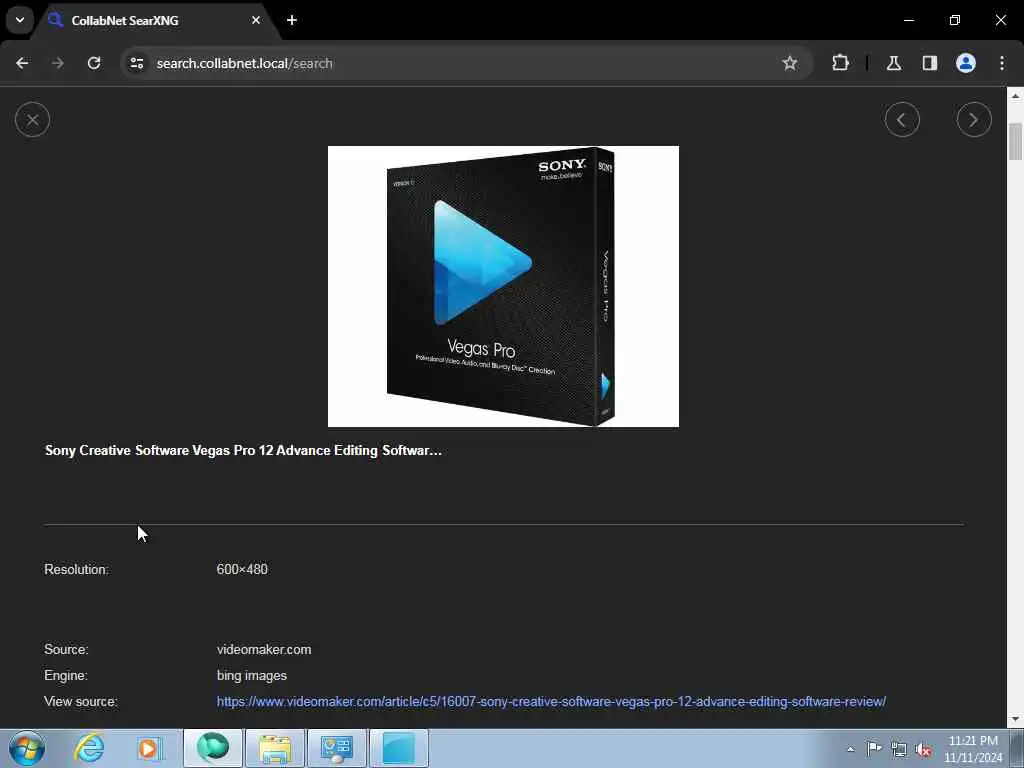Bookmark this page with the star
The image size is (1024, 768).
coord(790,63)
